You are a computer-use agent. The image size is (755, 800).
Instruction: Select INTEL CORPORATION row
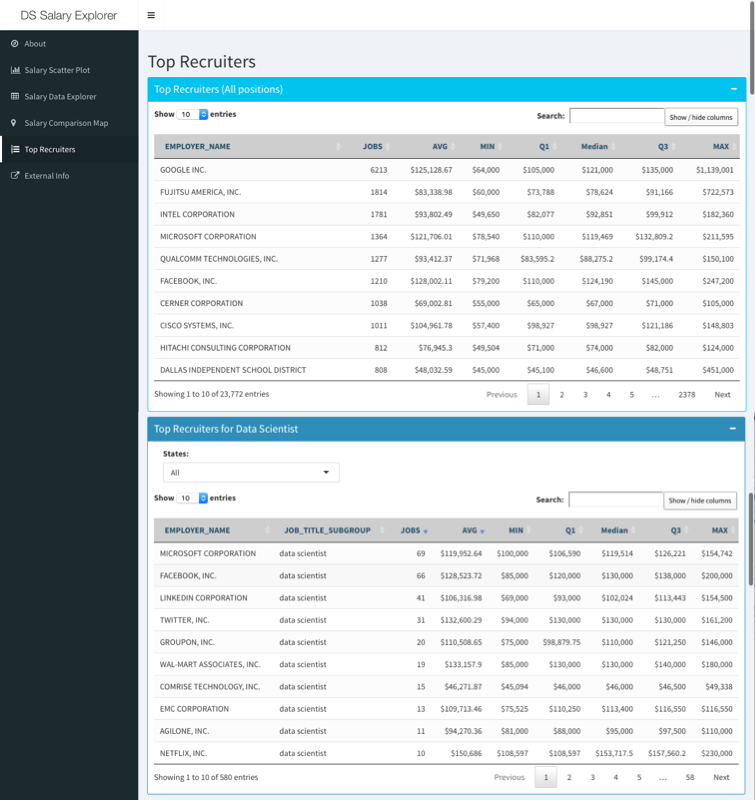[x=447, y=214]
